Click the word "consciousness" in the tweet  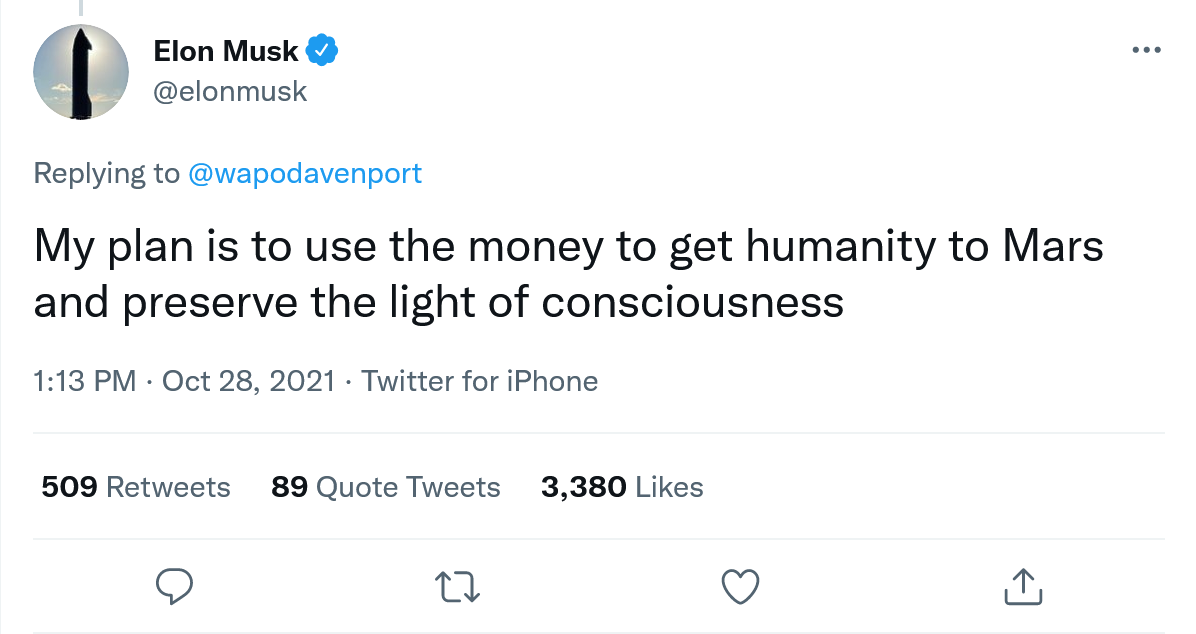(x=692, y=302)
